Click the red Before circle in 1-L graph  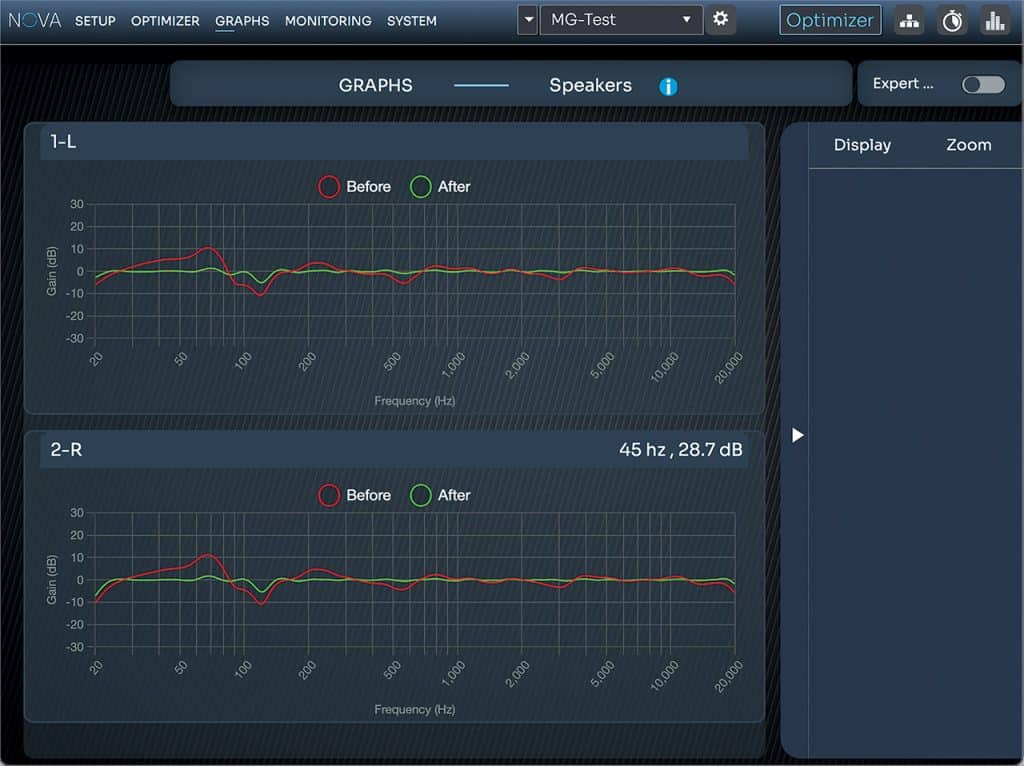(x=330, y=187)
